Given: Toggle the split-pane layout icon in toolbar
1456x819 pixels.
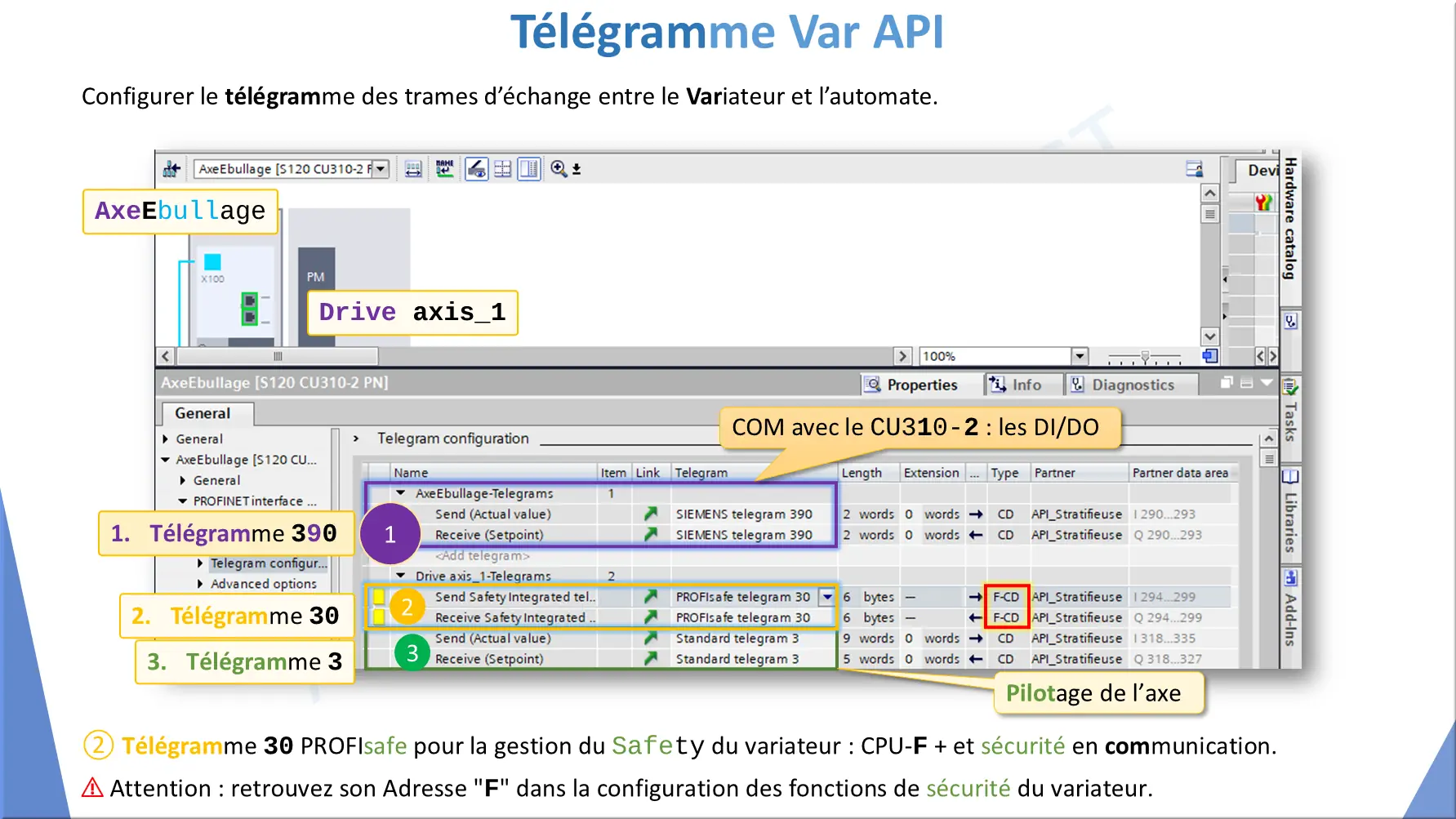Looking at the screenshot, I should [x=529, y=169].
